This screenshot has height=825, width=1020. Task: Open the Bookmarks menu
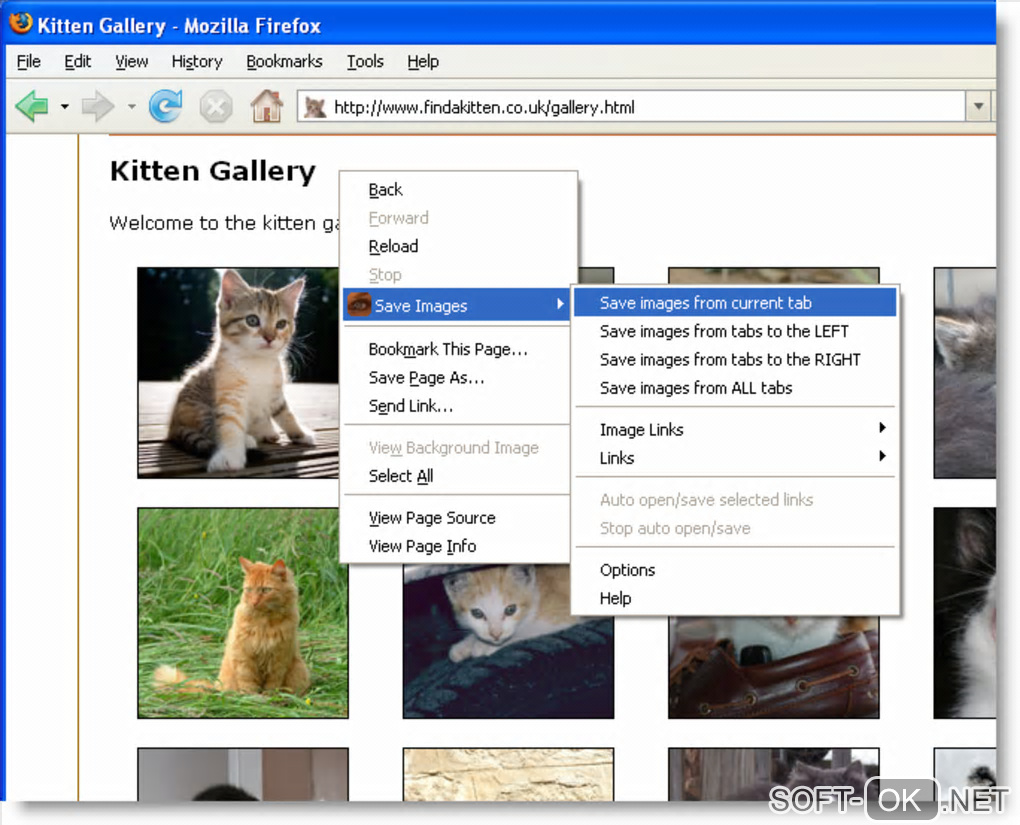[284, 61]
